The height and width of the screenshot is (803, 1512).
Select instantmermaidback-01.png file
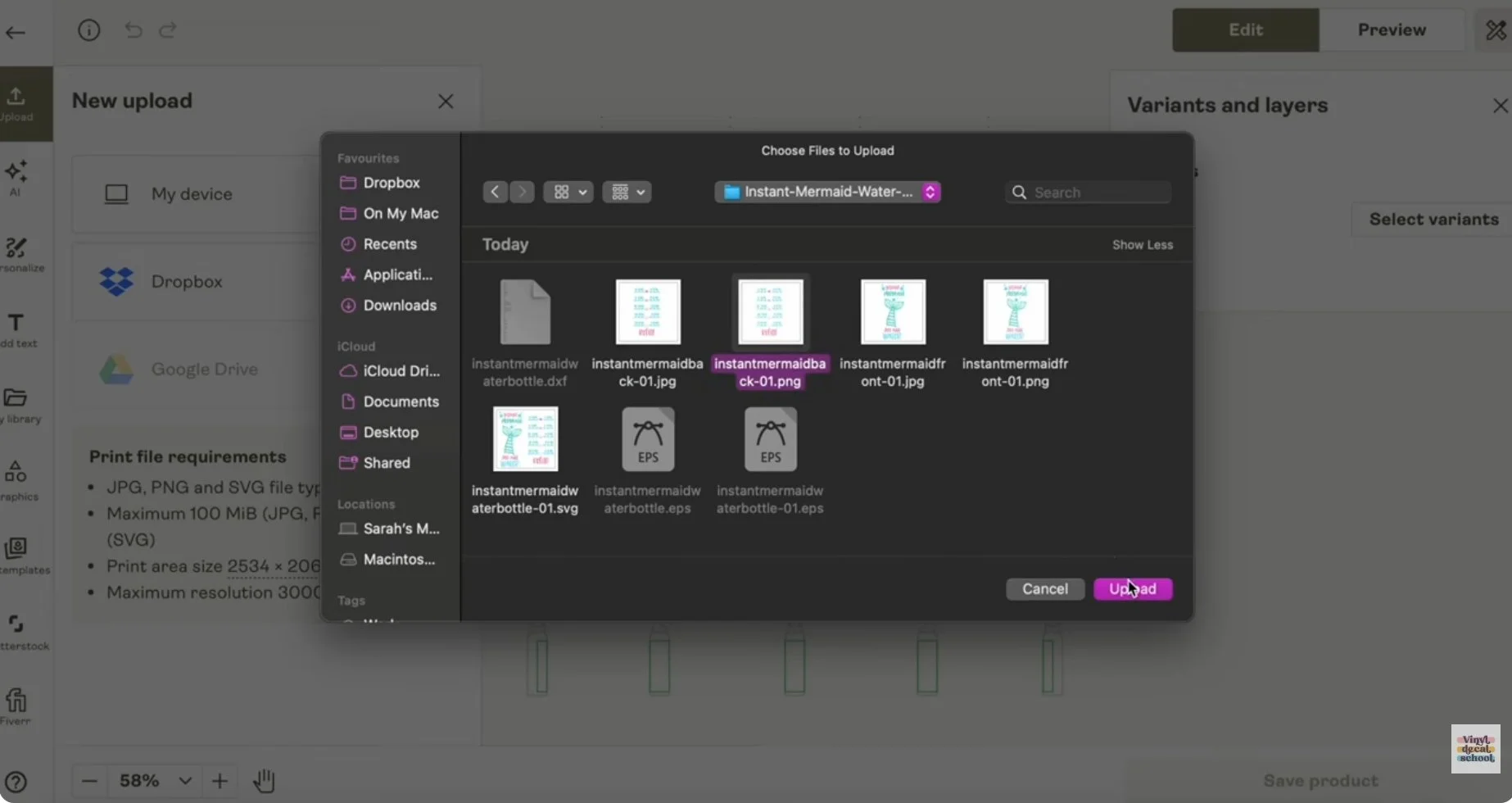(x=770, y=333)
